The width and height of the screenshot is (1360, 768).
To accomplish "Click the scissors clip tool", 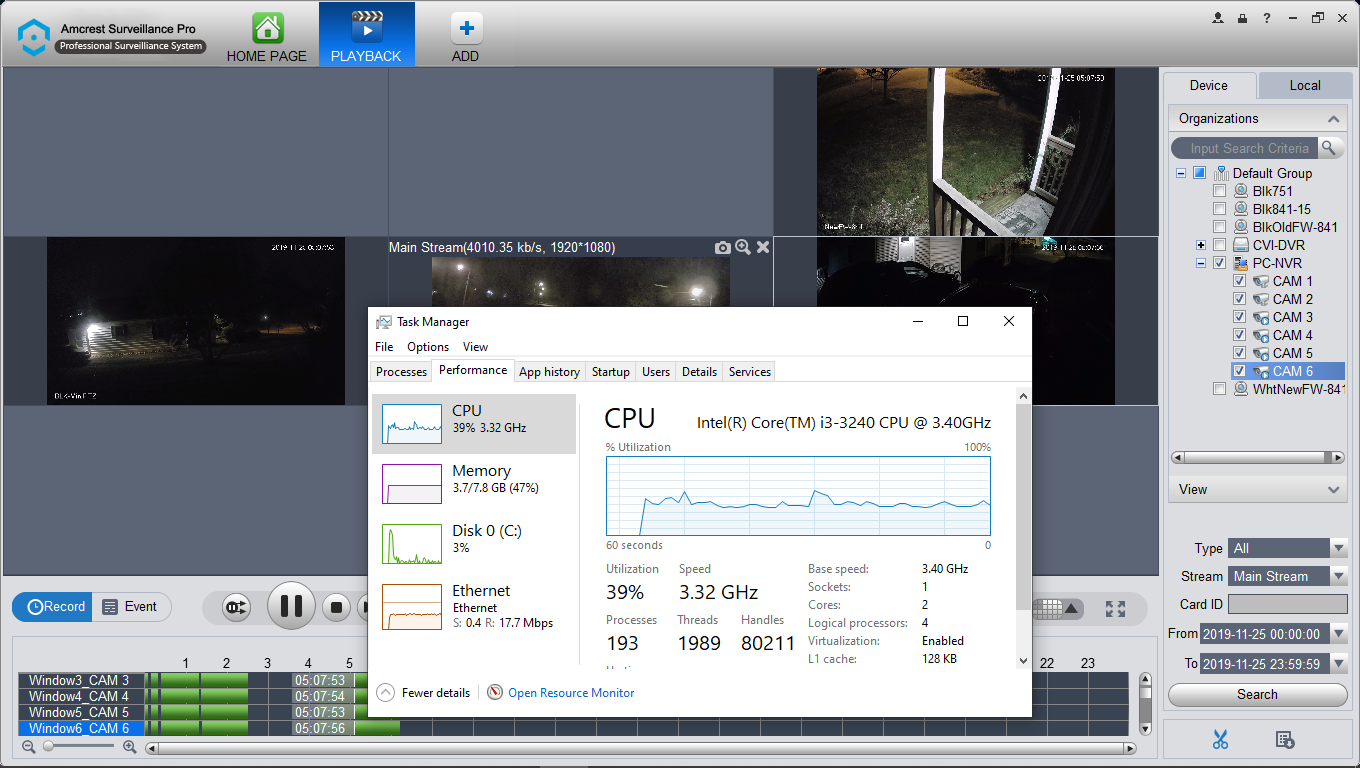I will point(1220,740).
